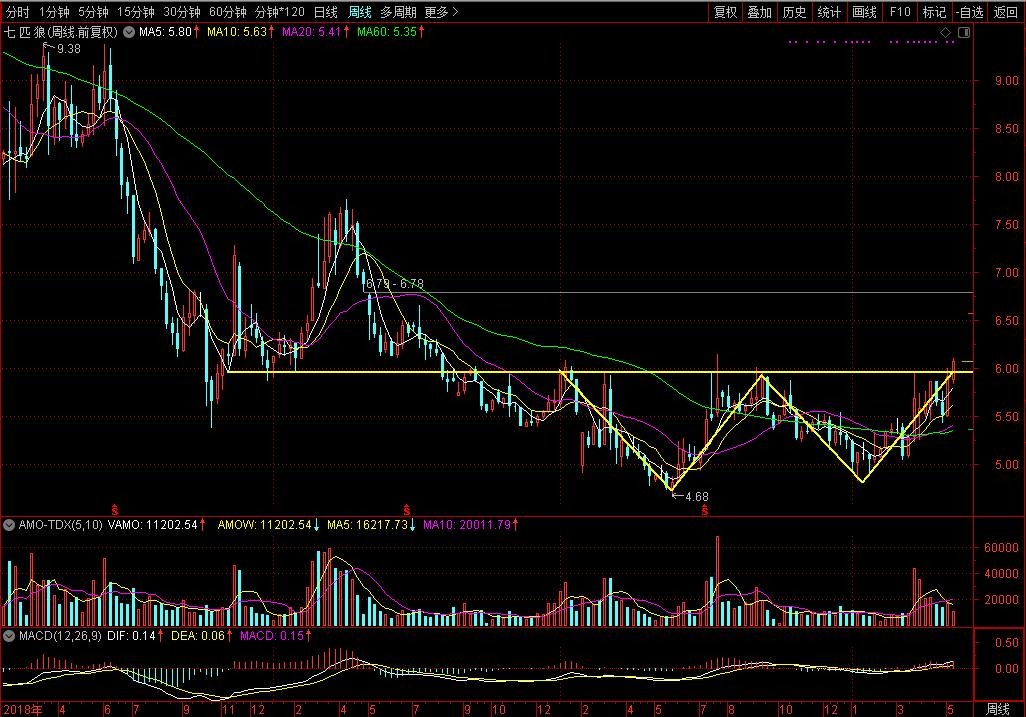Screen dimensions: 1026x717
Task: Click the 返回 back button
Action: (x=1006, y=12)
